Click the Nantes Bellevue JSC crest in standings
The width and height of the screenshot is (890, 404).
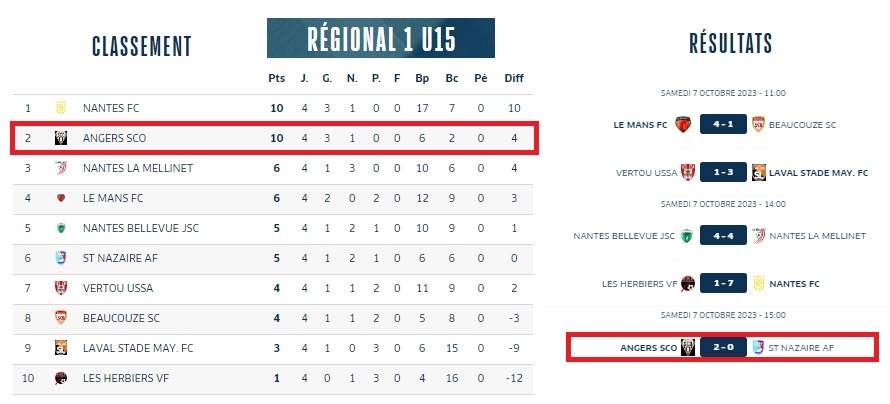coord(60,228)
